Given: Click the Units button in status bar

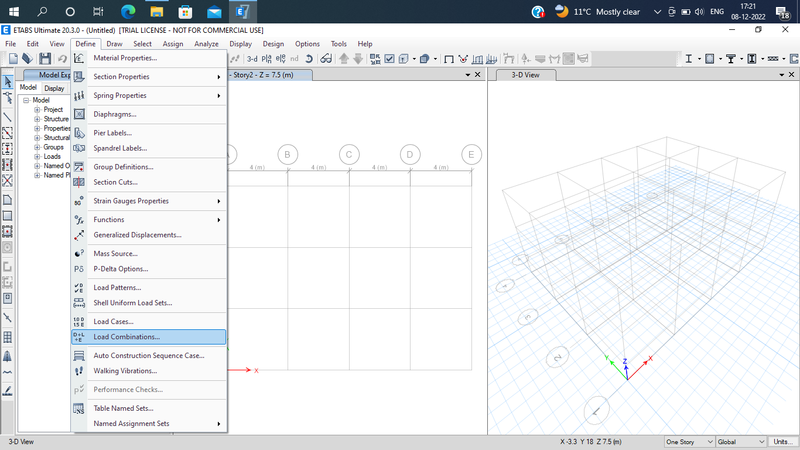Looking at the screenshot, I should point(783,442).
